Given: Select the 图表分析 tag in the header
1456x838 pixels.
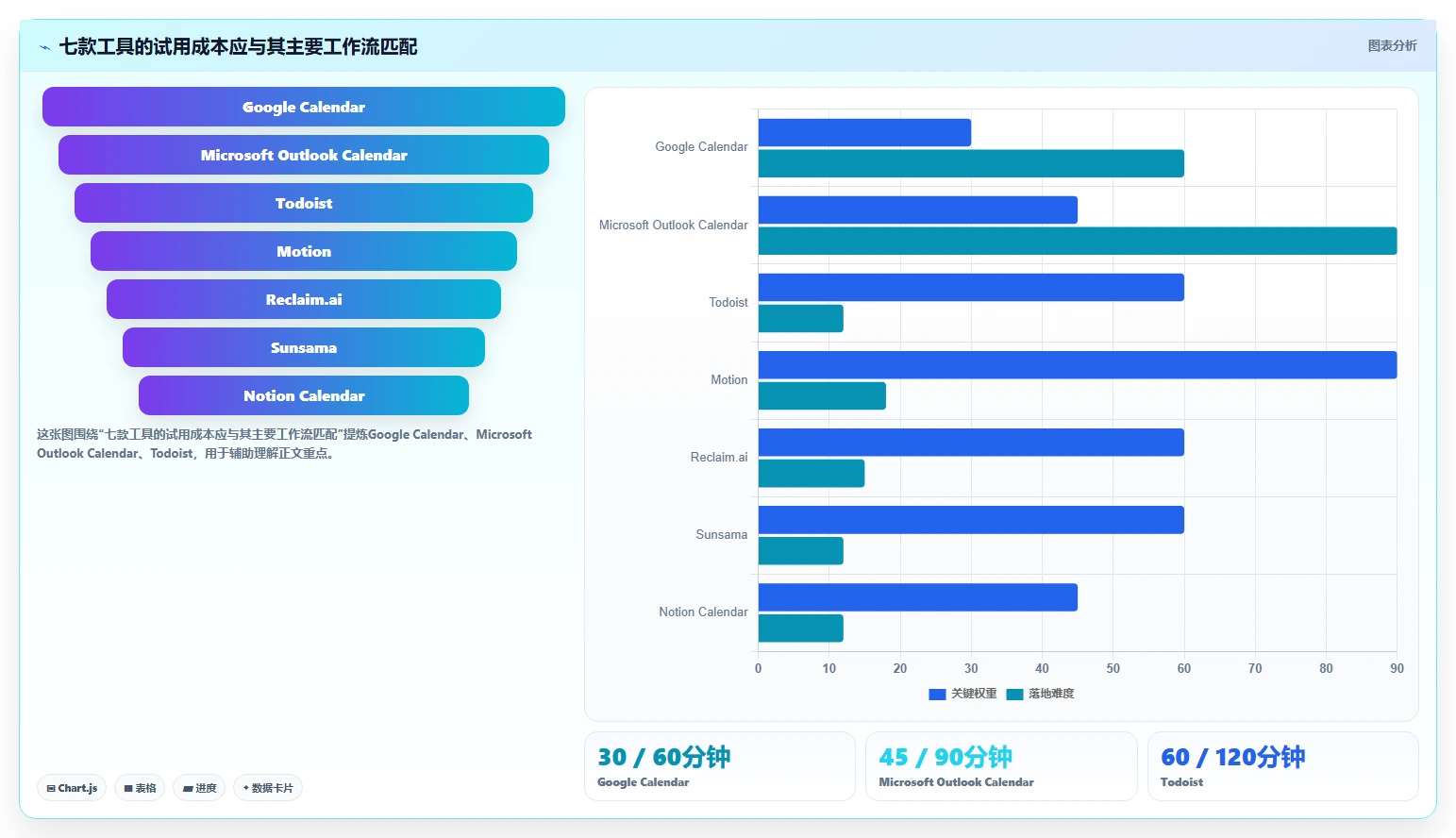Looking at the screenshot, I should pos(1392,45).
